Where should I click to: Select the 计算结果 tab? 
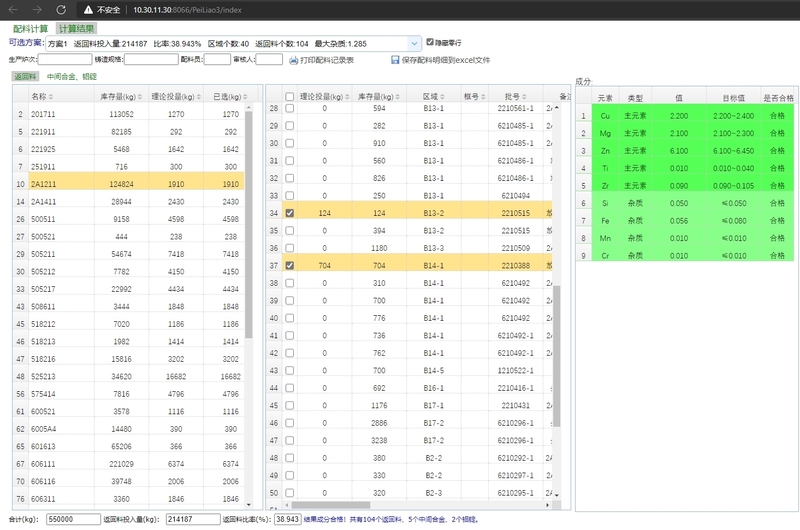[76, 29]
